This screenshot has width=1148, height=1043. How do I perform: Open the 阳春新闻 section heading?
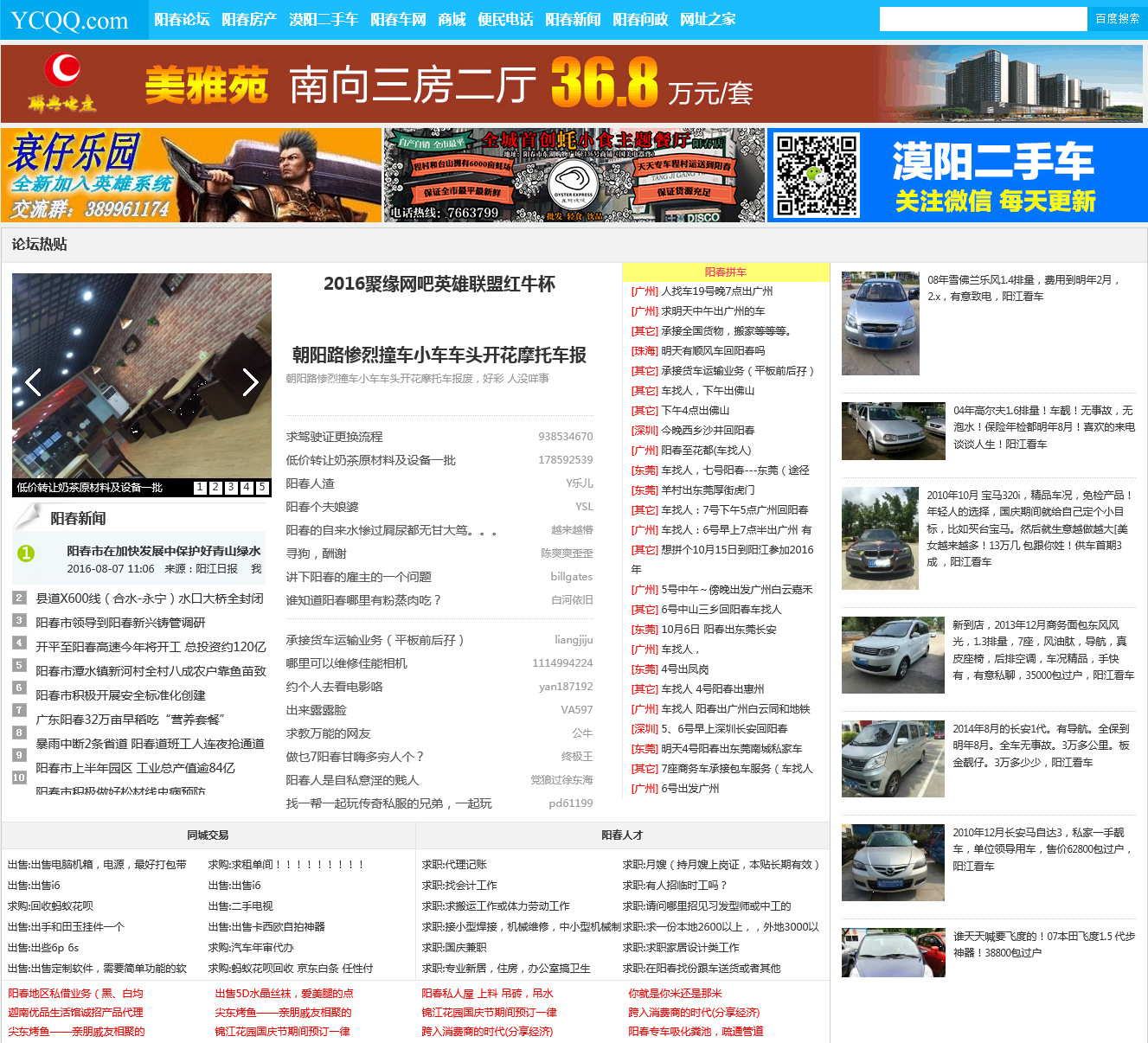78,519
